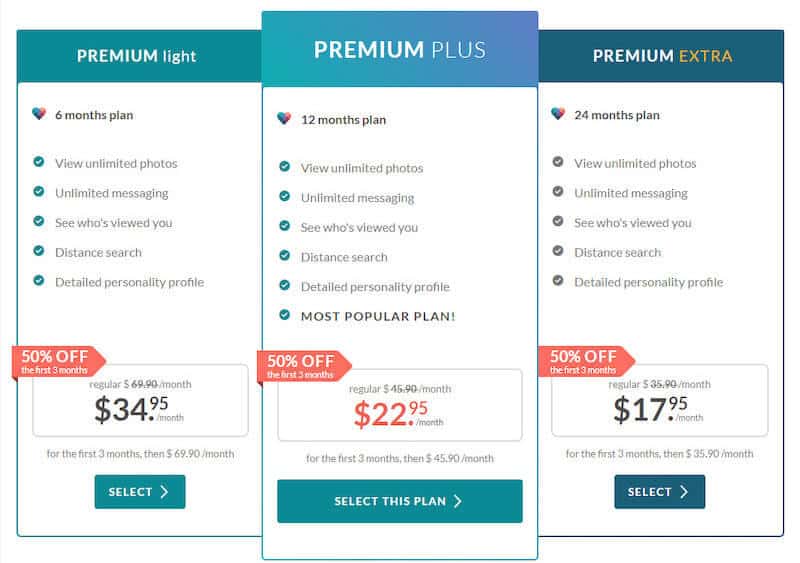Click the PREMIUM PLUS header
This screenshot has height=563, width=800.
coord(400,49)
